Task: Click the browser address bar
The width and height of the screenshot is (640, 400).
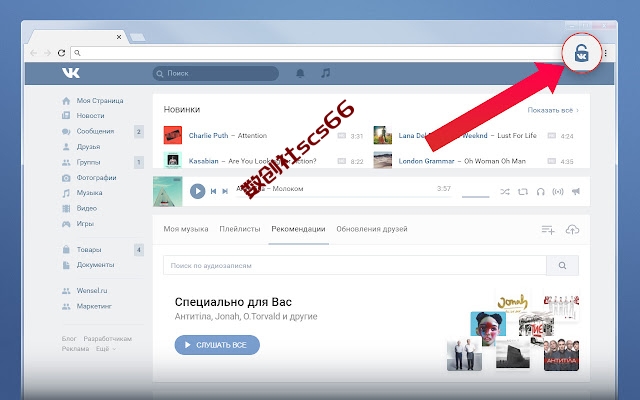Action: 316,53
